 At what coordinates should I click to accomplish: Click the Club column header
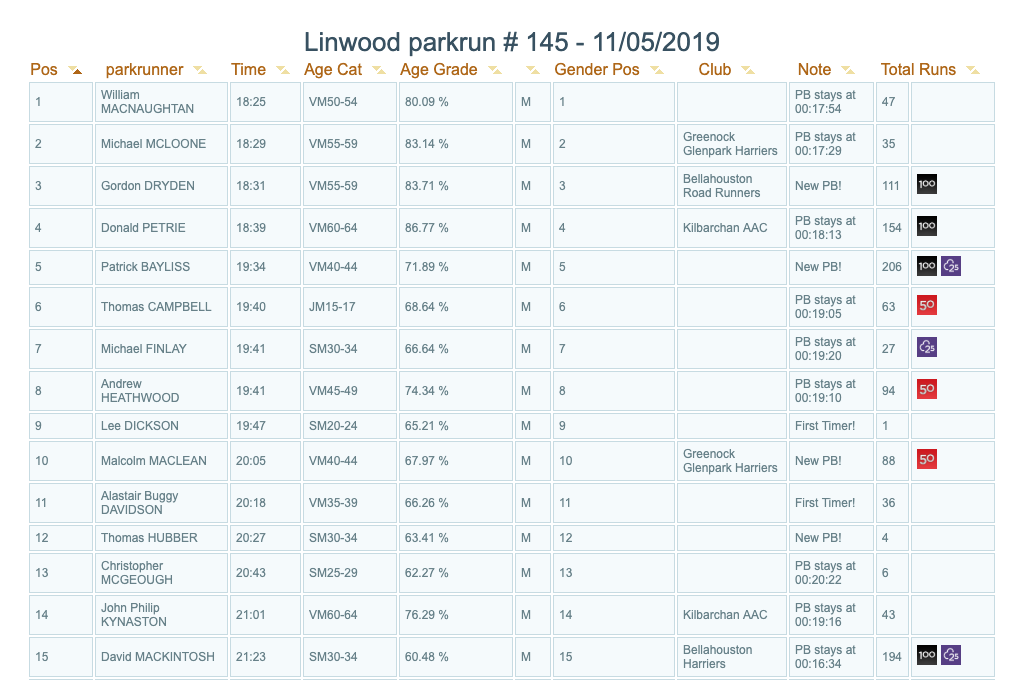pos(714,69)
